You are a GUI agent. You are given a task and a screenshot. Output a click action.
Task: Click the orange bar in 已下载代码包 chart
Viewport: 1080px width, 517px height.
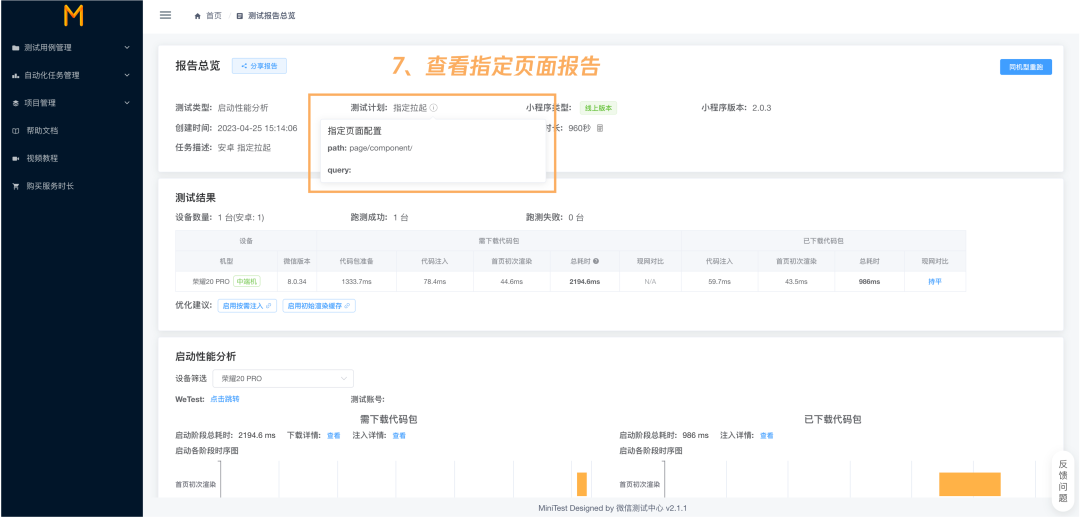(x=969, y=484)
